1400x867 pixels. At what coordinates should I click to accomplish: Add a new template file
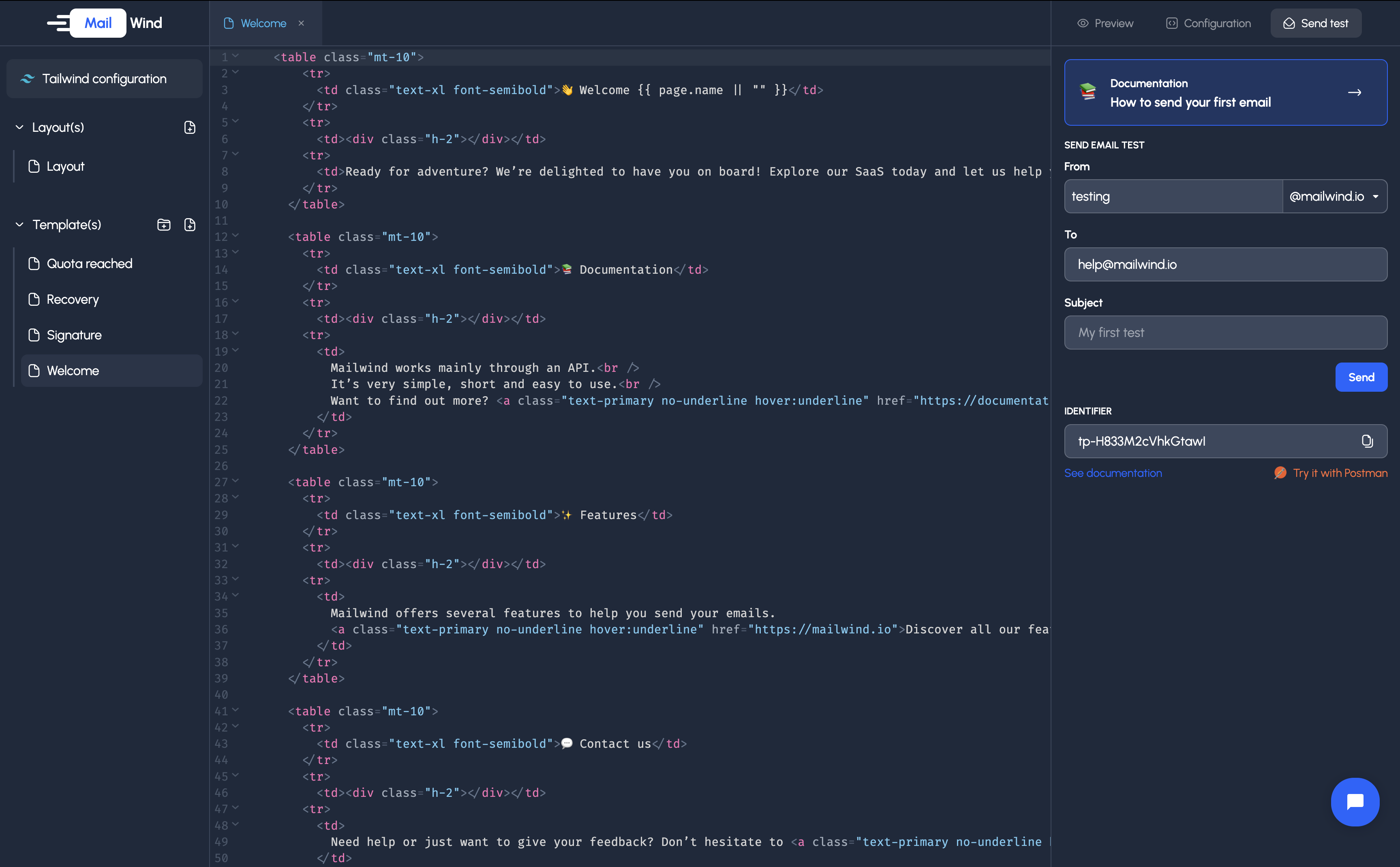coord(190,225)
